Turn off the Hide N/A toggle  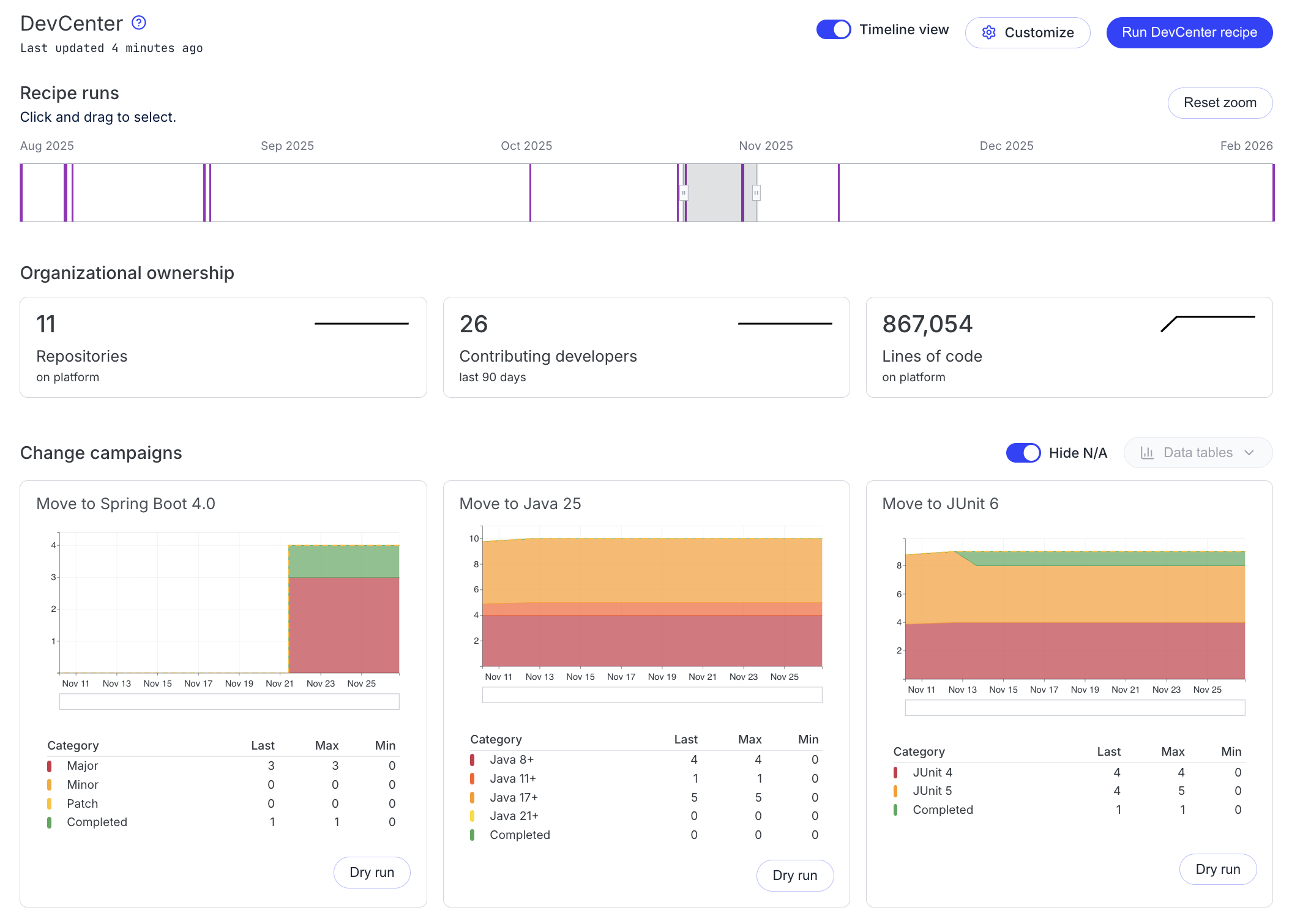click(1023, 453)
